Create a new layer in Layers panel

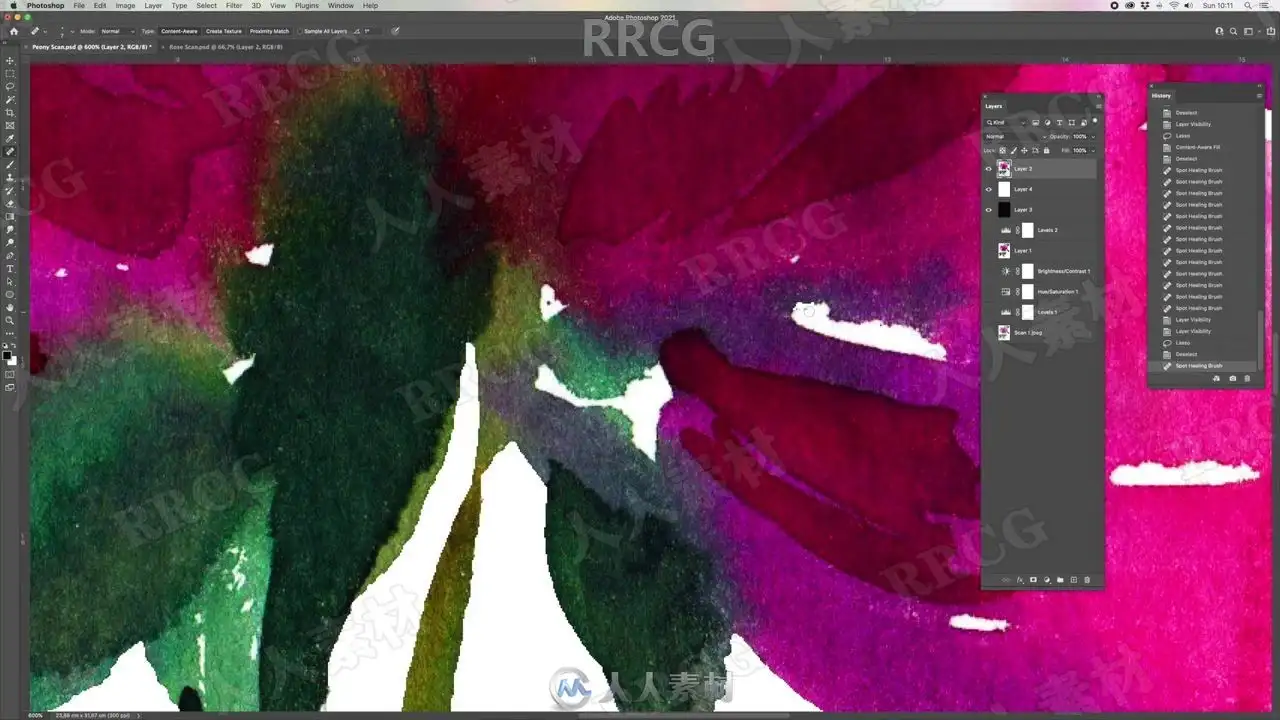coord(1074,580)
